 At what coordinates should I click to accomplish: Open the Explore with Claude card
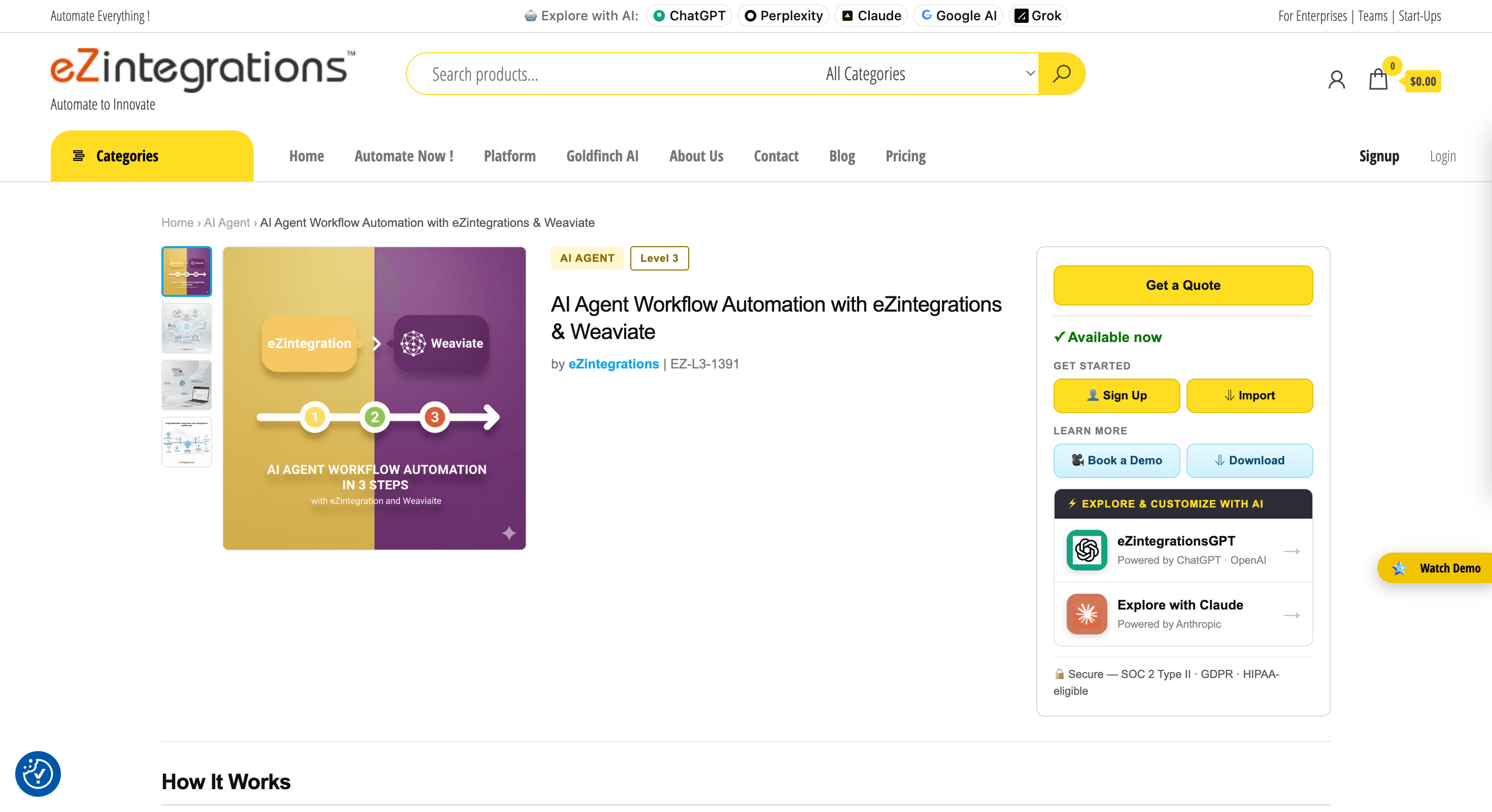pos(1183,614)
